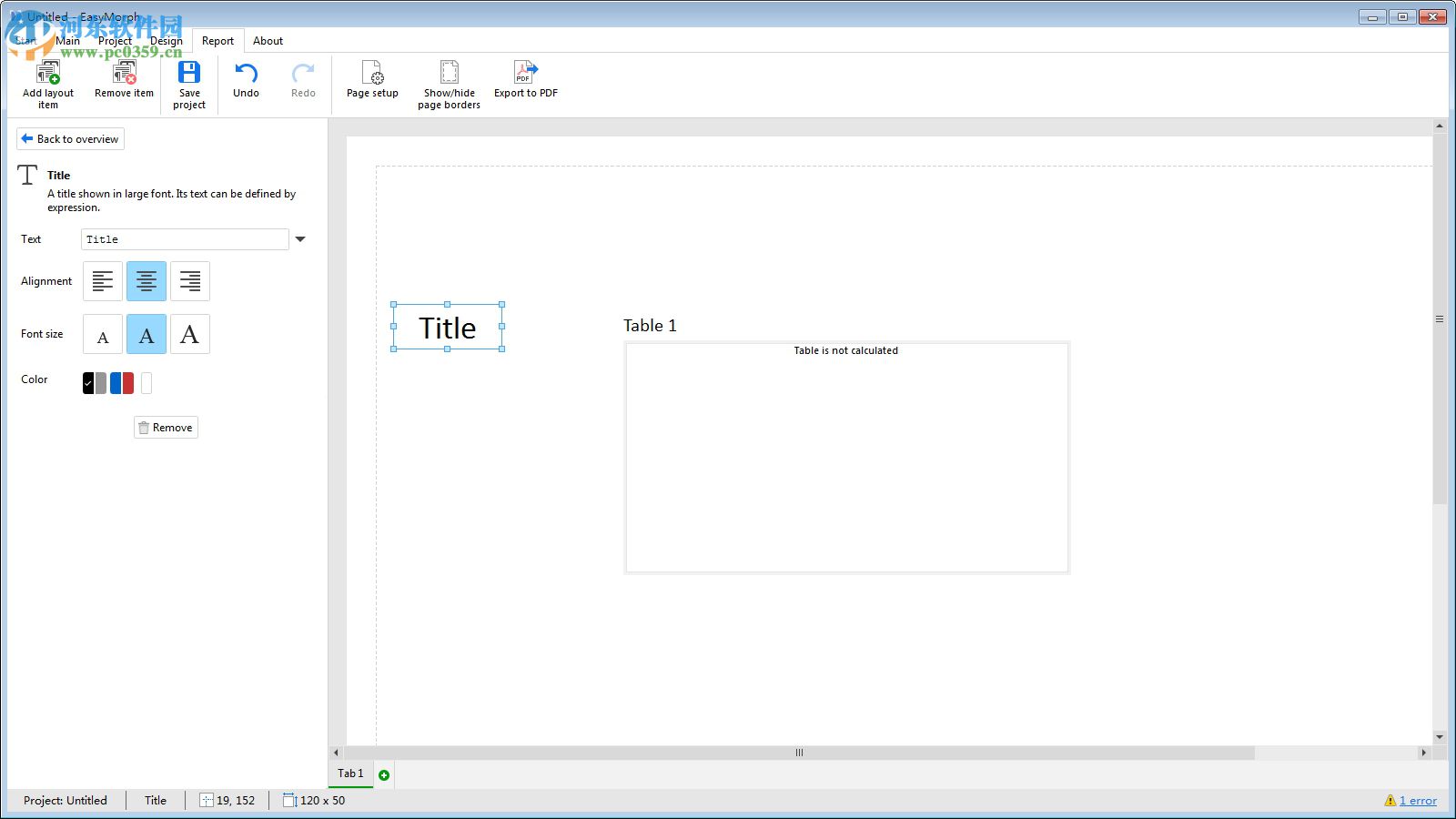Click the vertical scrollbar thumb
Image resolution: width=1456 pixels, height=819 pixels.
pyautogui.click(x=1440, y=318)
